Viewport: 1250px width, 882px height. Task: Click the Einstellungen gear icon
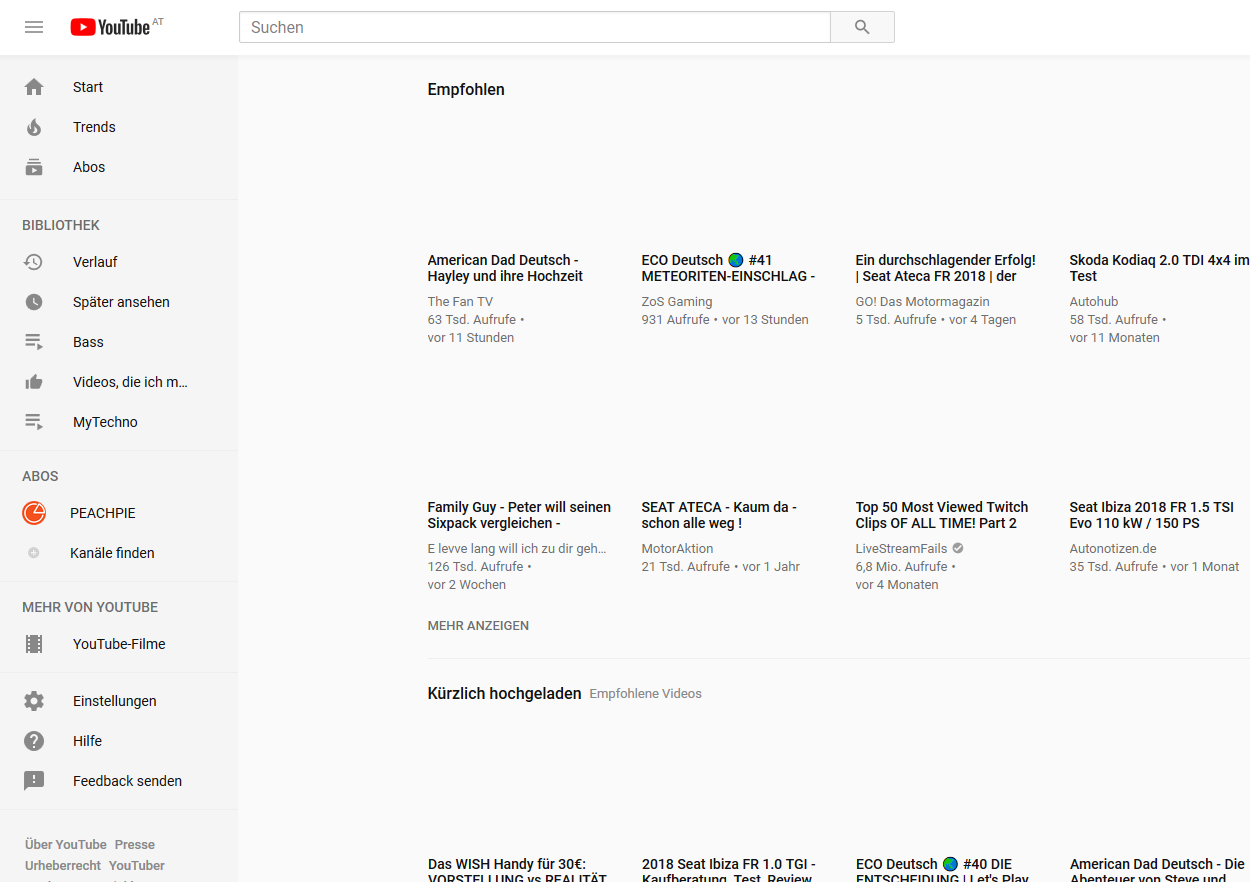point(34,701)
